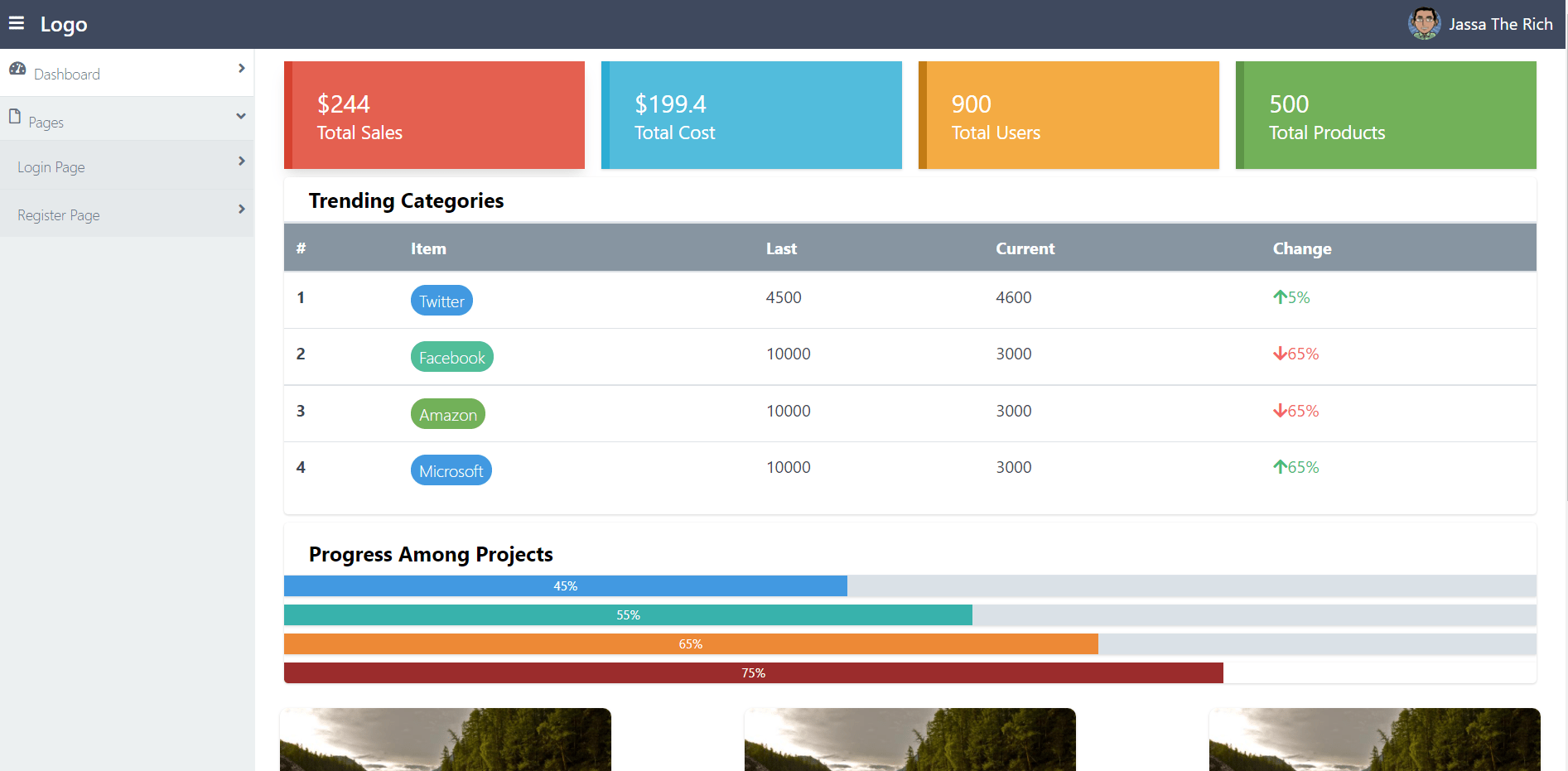Click the Twitter badge in the table
This screenshot has width=1568, height=771.
point(441,300)
